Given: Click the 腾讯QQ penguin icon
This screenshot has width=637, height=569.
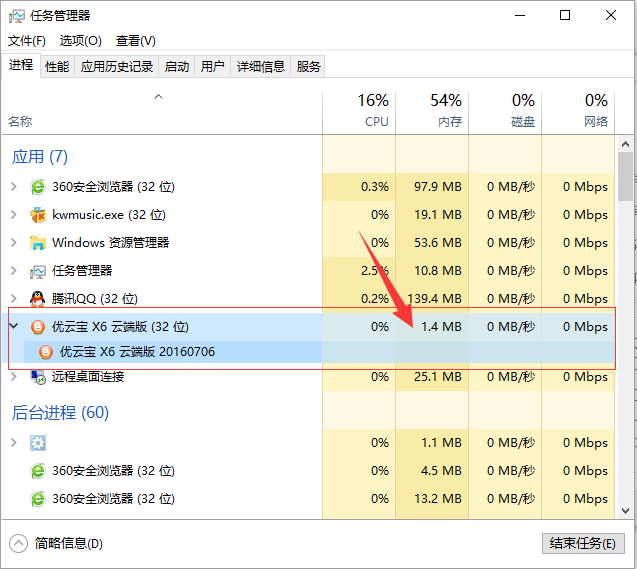Looking at the screenshot, I should 38,299.
